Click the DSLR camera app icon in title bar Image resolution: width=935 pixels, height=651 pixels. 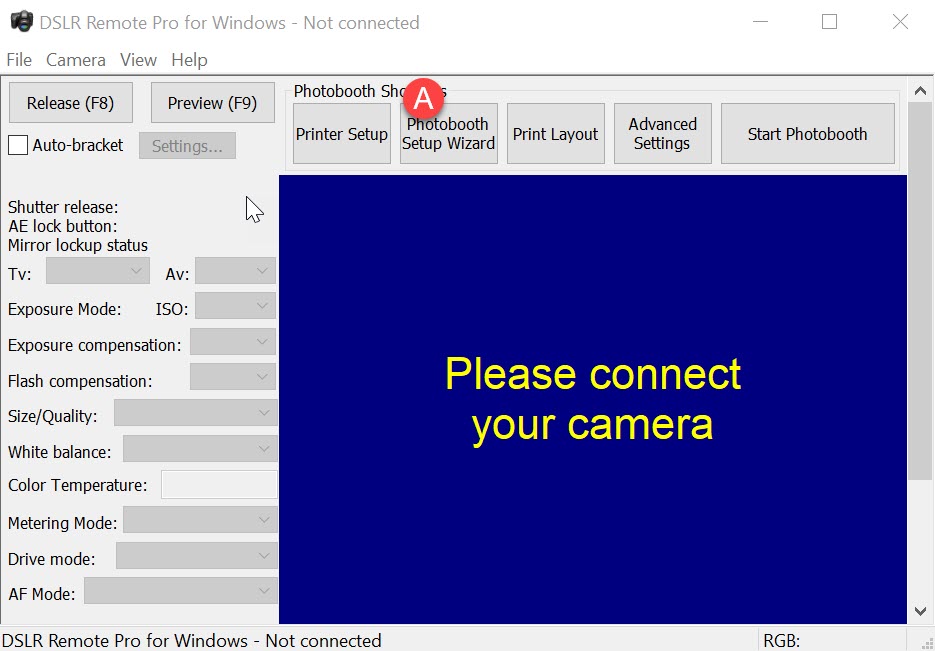[x=21, y=21]
